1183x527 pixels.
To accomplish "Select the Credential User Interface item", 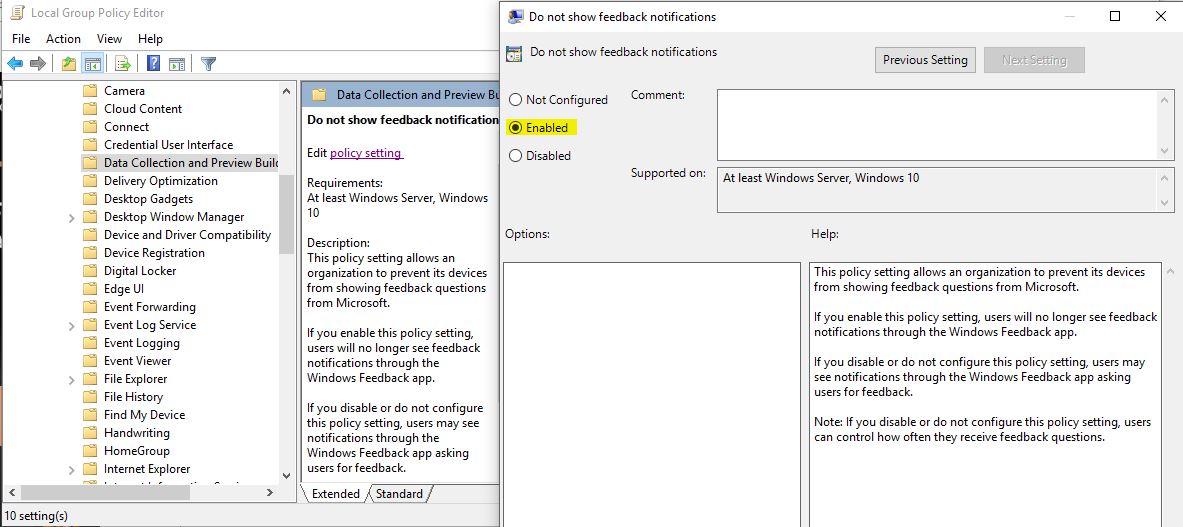I will coord(168,145).
